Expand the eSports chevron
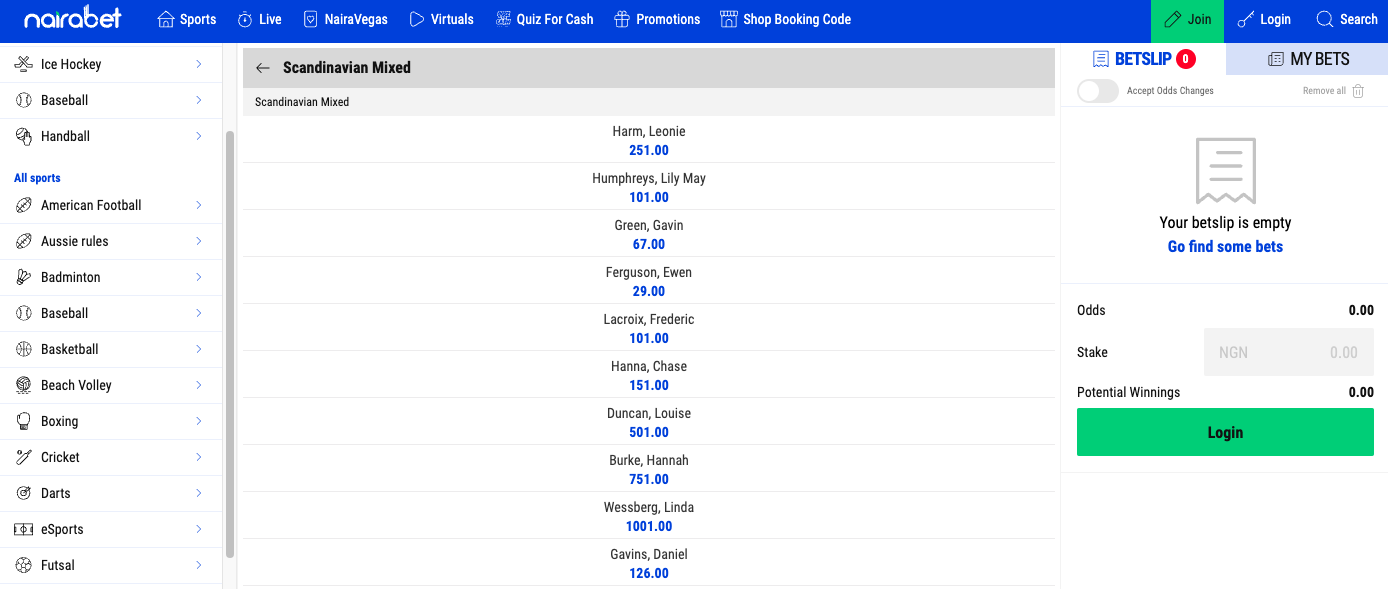The width and height of the screenshot is (1388, 589). tap(199, 529)
